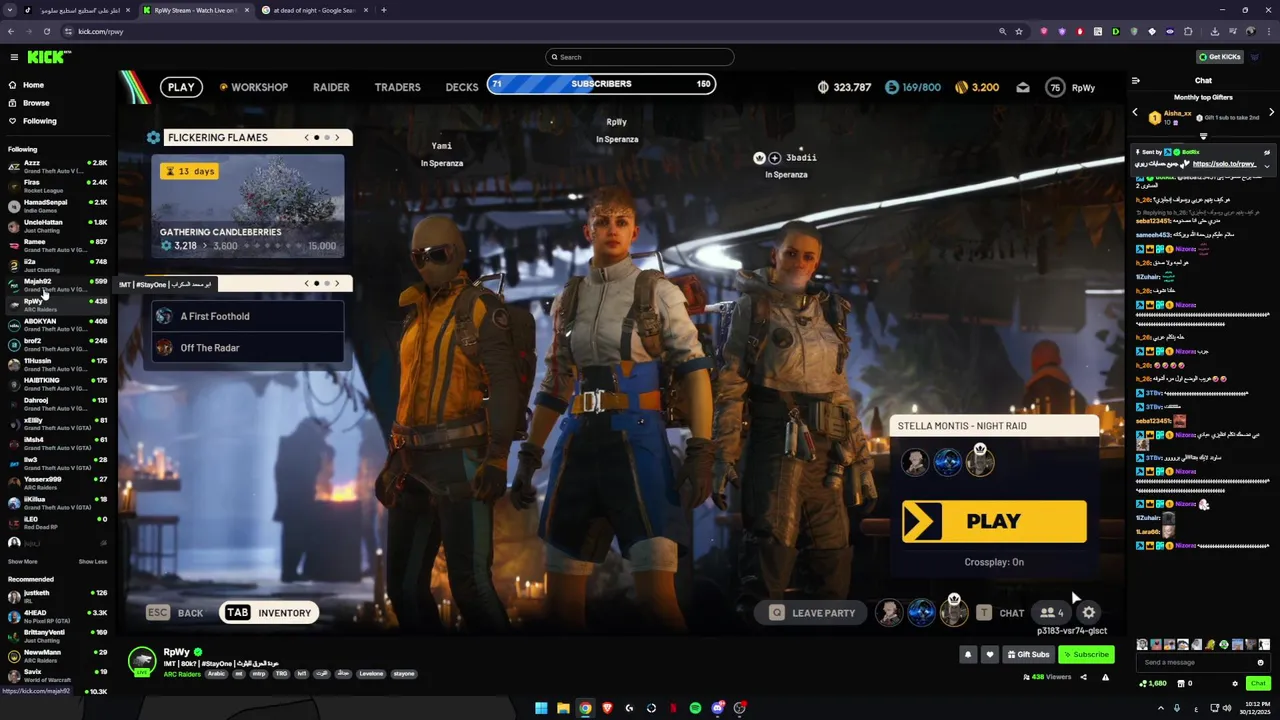Show previous top gifter arrow

tap(1135, 113)
